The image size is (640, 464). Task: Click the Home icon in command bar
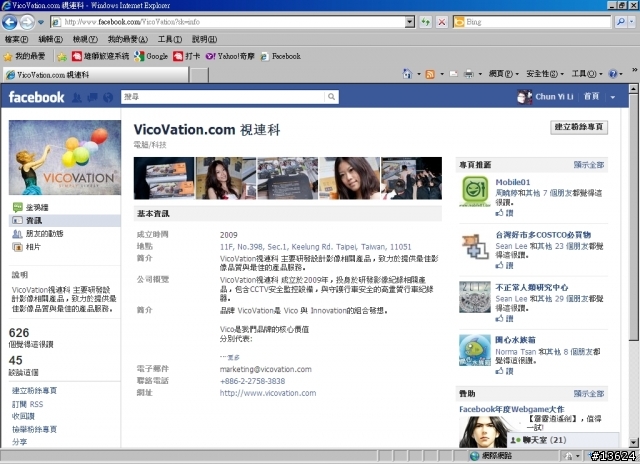407,74
